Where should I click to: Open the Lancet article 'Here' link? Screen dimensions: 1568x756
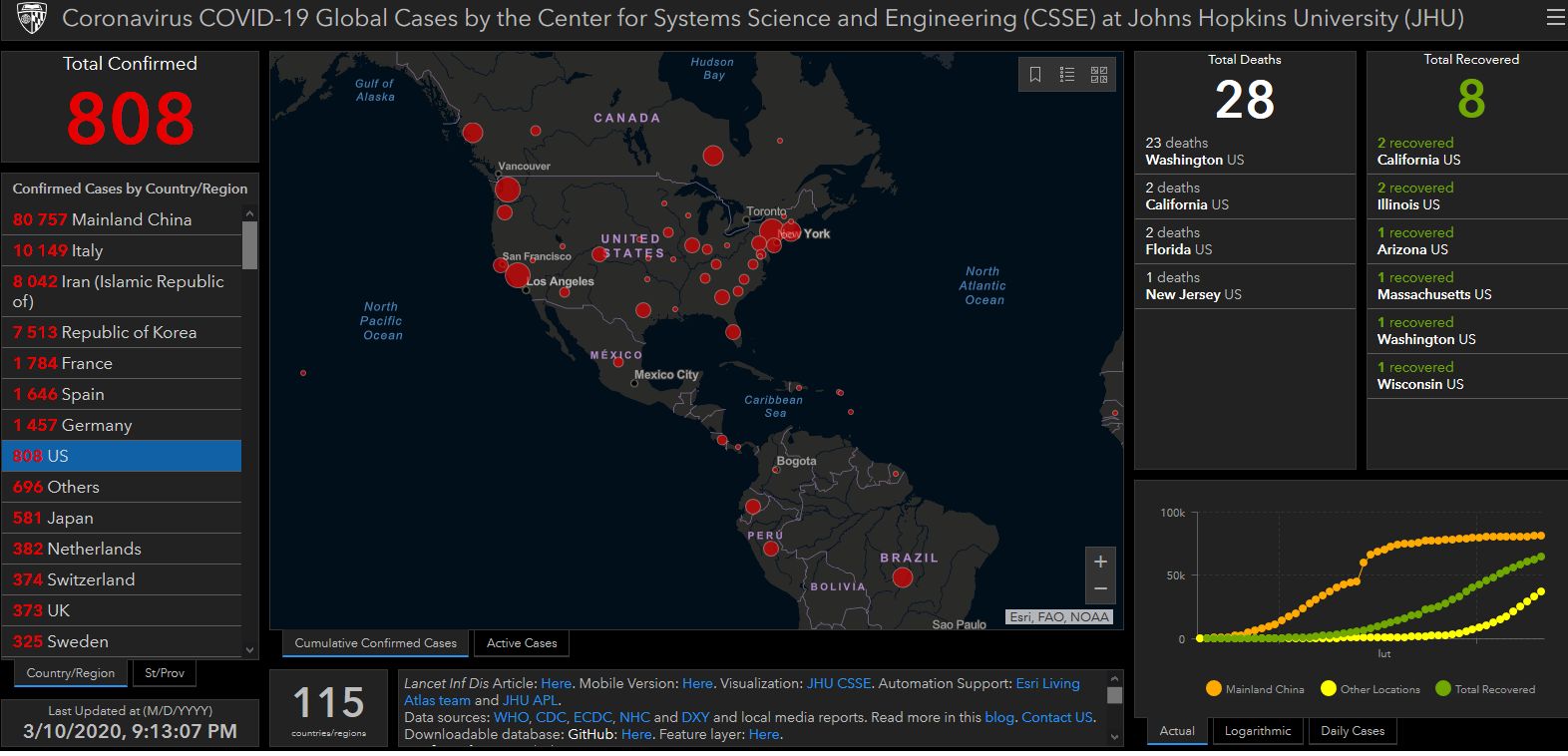[x=556, y=683]
